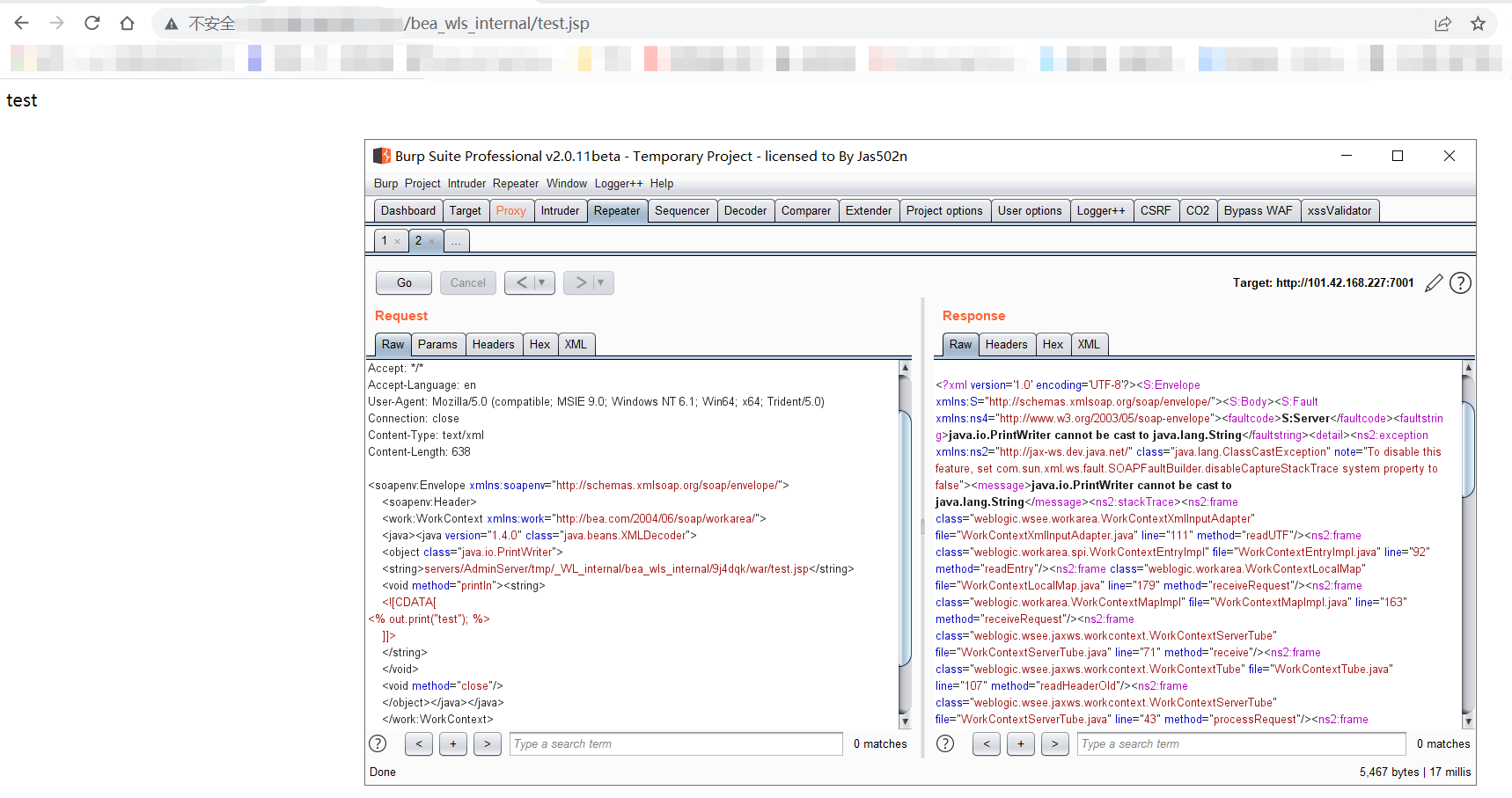Show request Params view
Viewport: 1512px width, 798px height.
[x=437, y=344]
